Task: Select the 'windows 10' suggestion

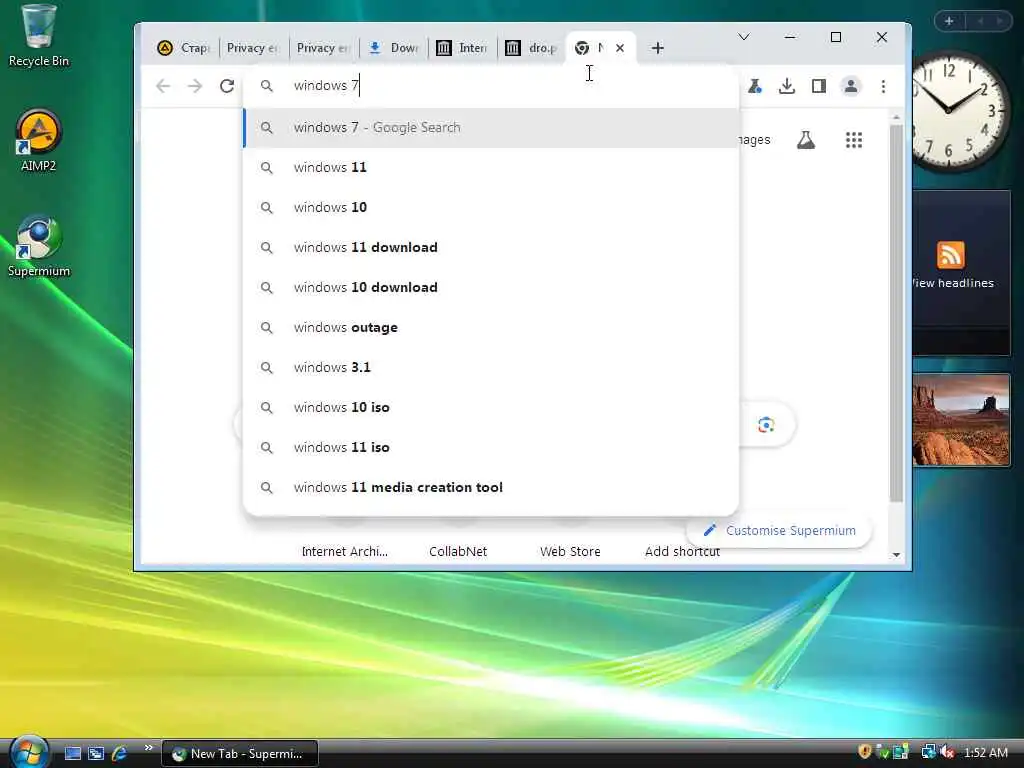Action: [490, 207]
